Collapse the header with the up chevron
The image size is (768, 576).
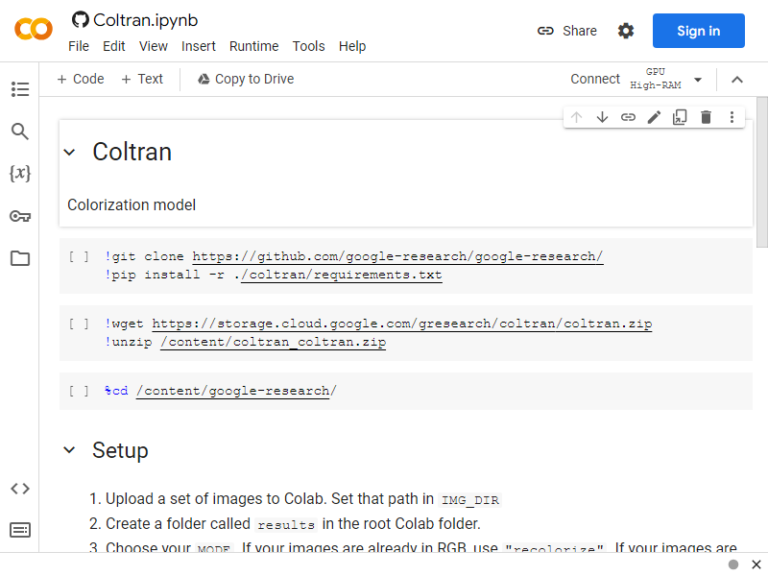point(737,79)
